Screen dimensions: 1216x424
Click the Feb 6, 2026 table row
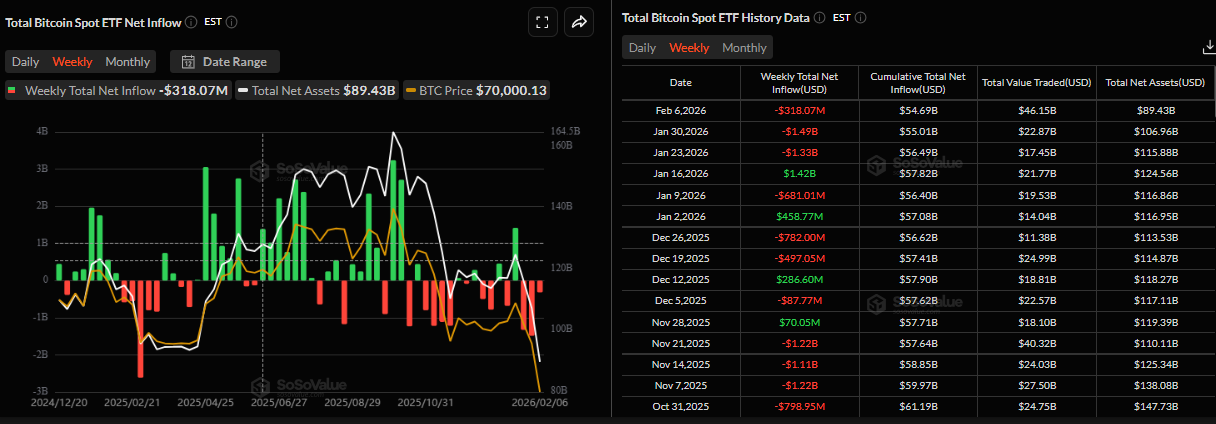click(x=680, y=110)
